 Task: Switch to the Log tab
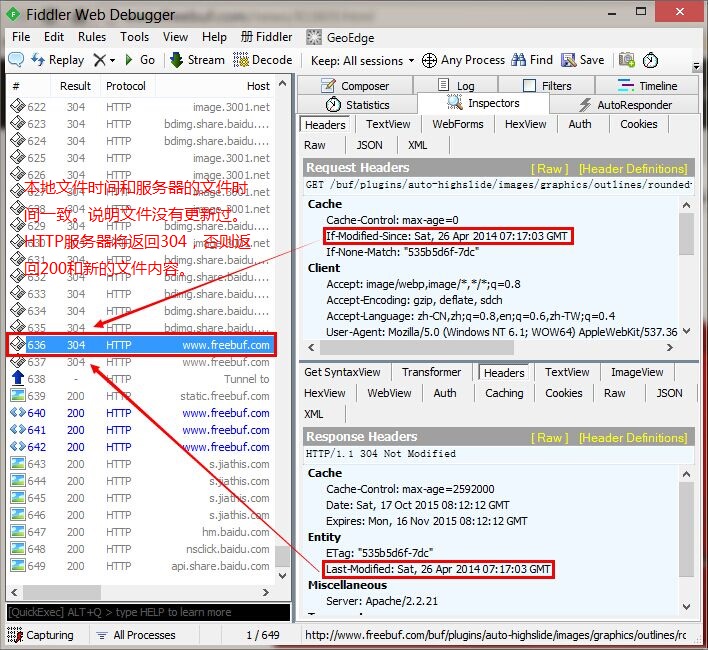coord(456,85)
